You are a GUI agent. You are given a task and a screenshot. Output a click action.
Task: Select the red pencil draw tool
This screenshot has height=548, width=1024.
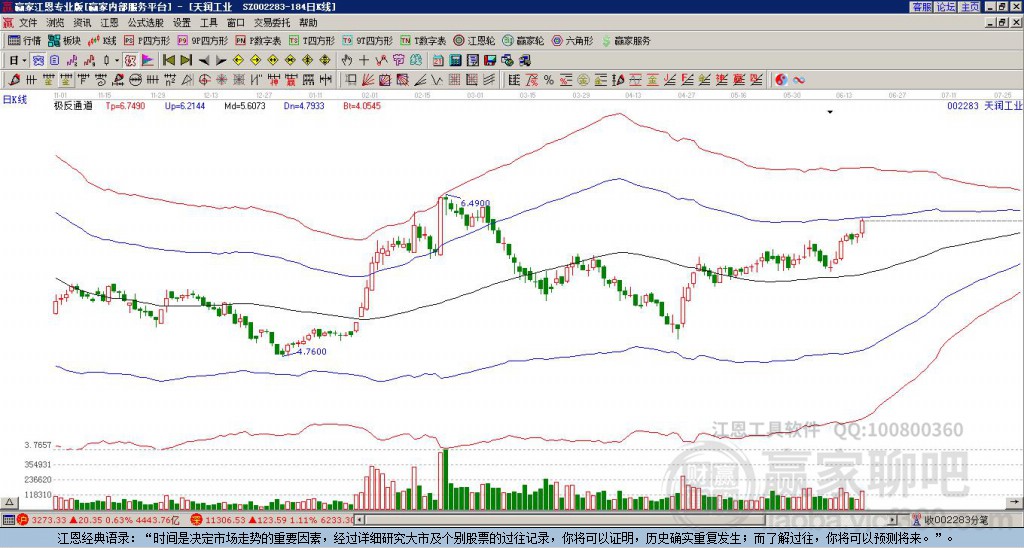click(x=14, y=80)
